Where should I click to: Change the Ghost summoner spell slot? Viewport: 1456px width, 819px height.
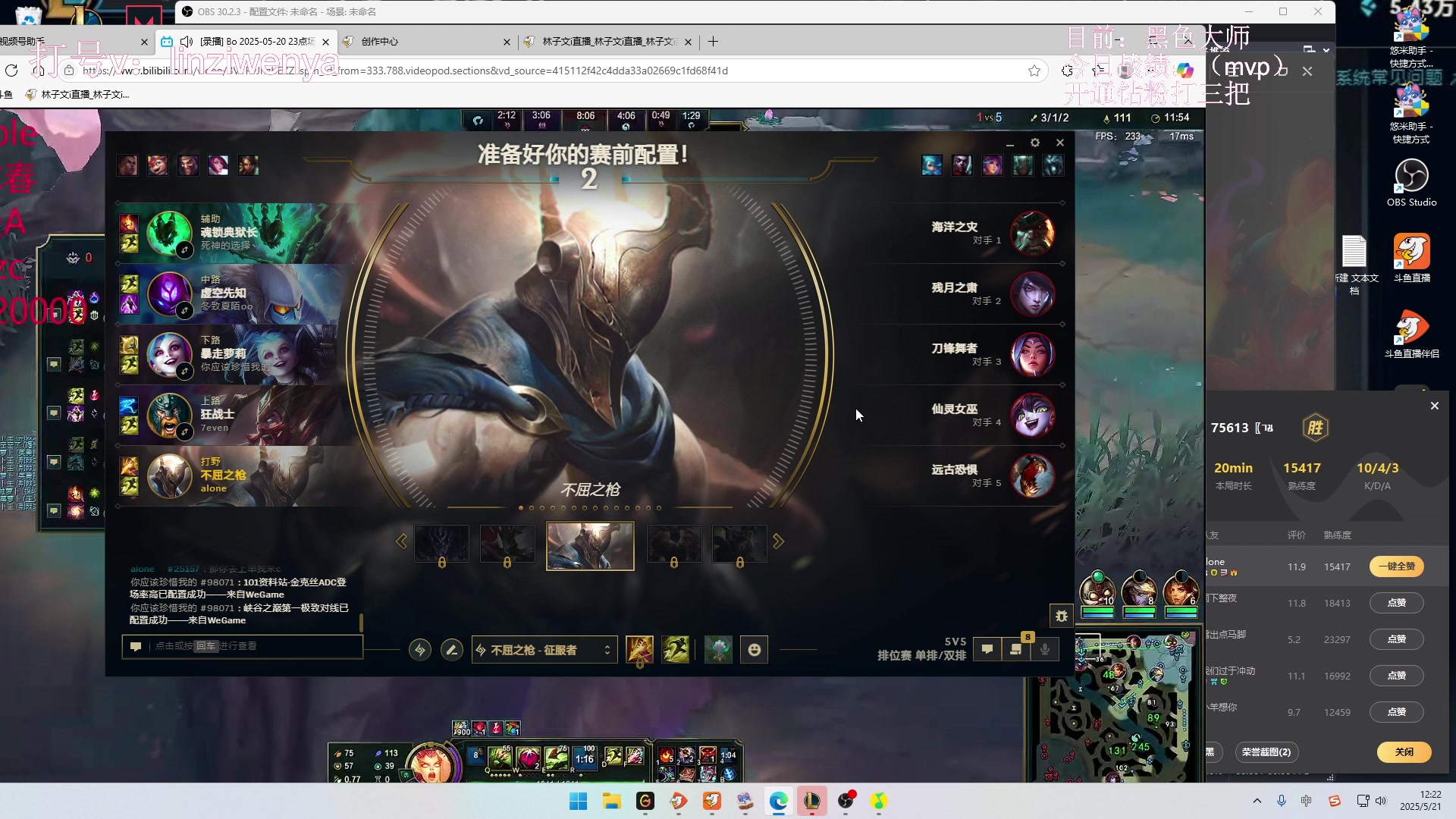click(675, 650)
